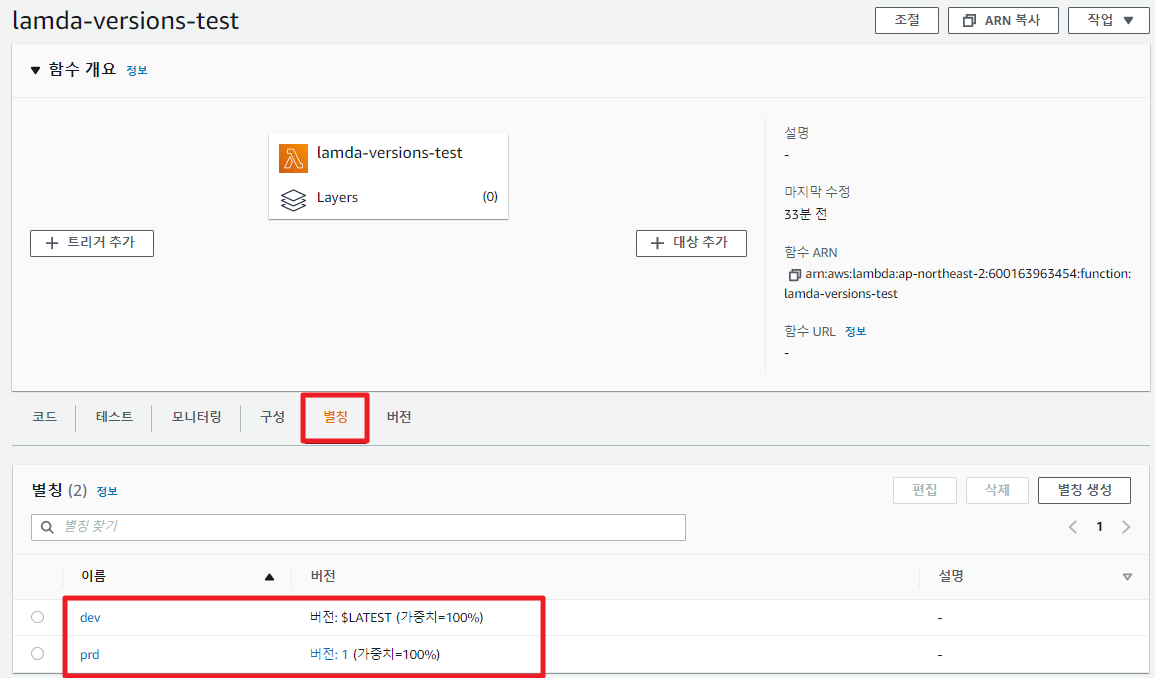This screenshot has height=678, width=1155.
Task: Switch to the 코드 tab
Action: coord(44,417)
